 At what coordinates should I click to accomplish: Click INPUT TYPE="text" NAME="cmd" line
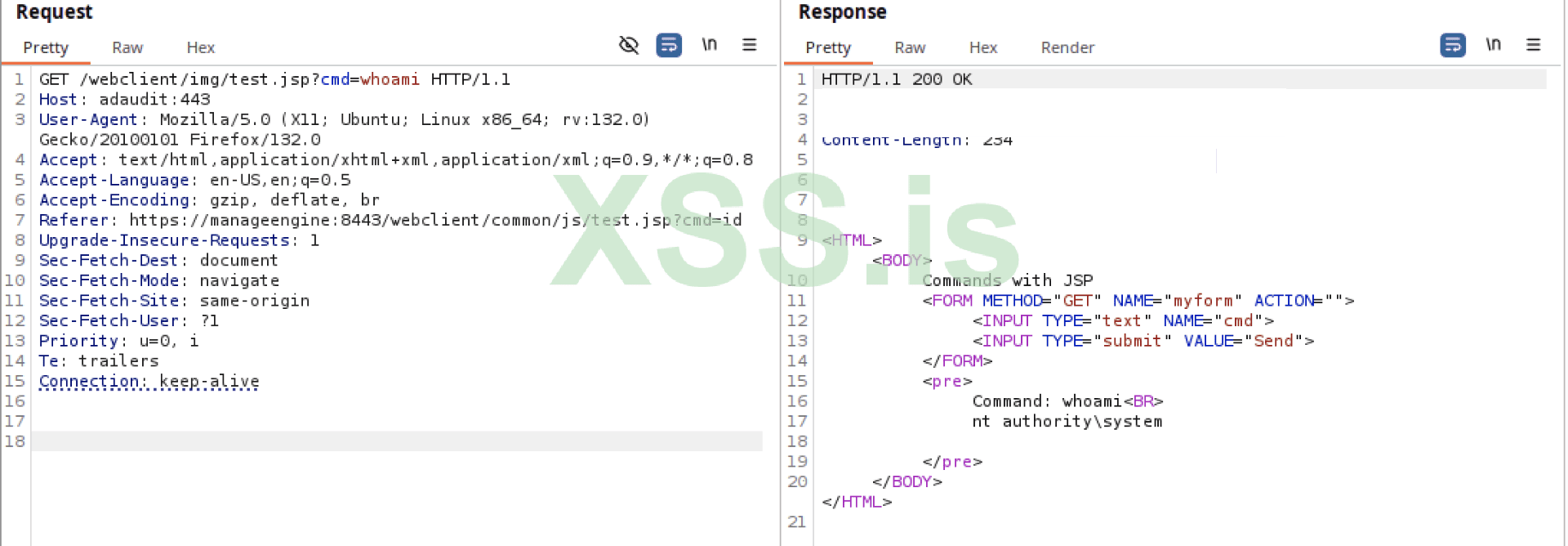point(1123,320)
